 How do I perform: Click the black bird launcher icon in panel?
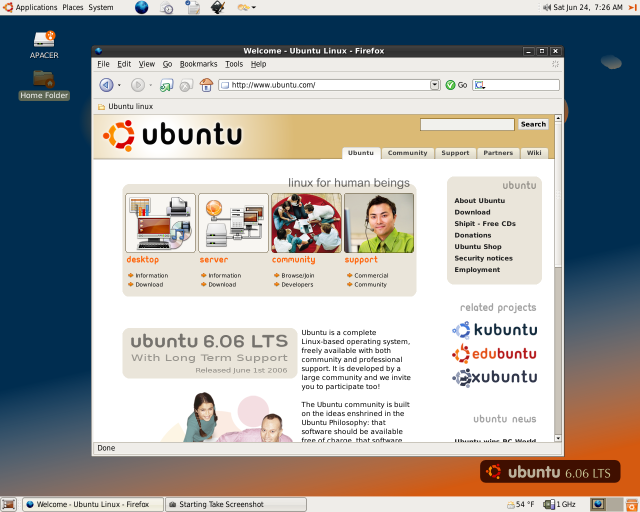[218, 7]
